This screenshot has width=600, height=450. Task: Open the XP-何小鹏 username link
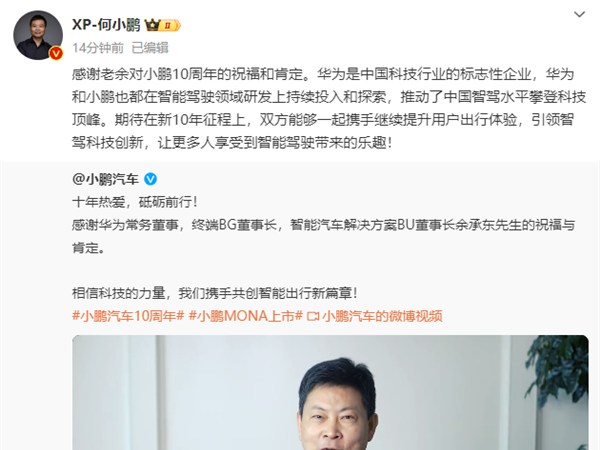(x=106, y=25)
